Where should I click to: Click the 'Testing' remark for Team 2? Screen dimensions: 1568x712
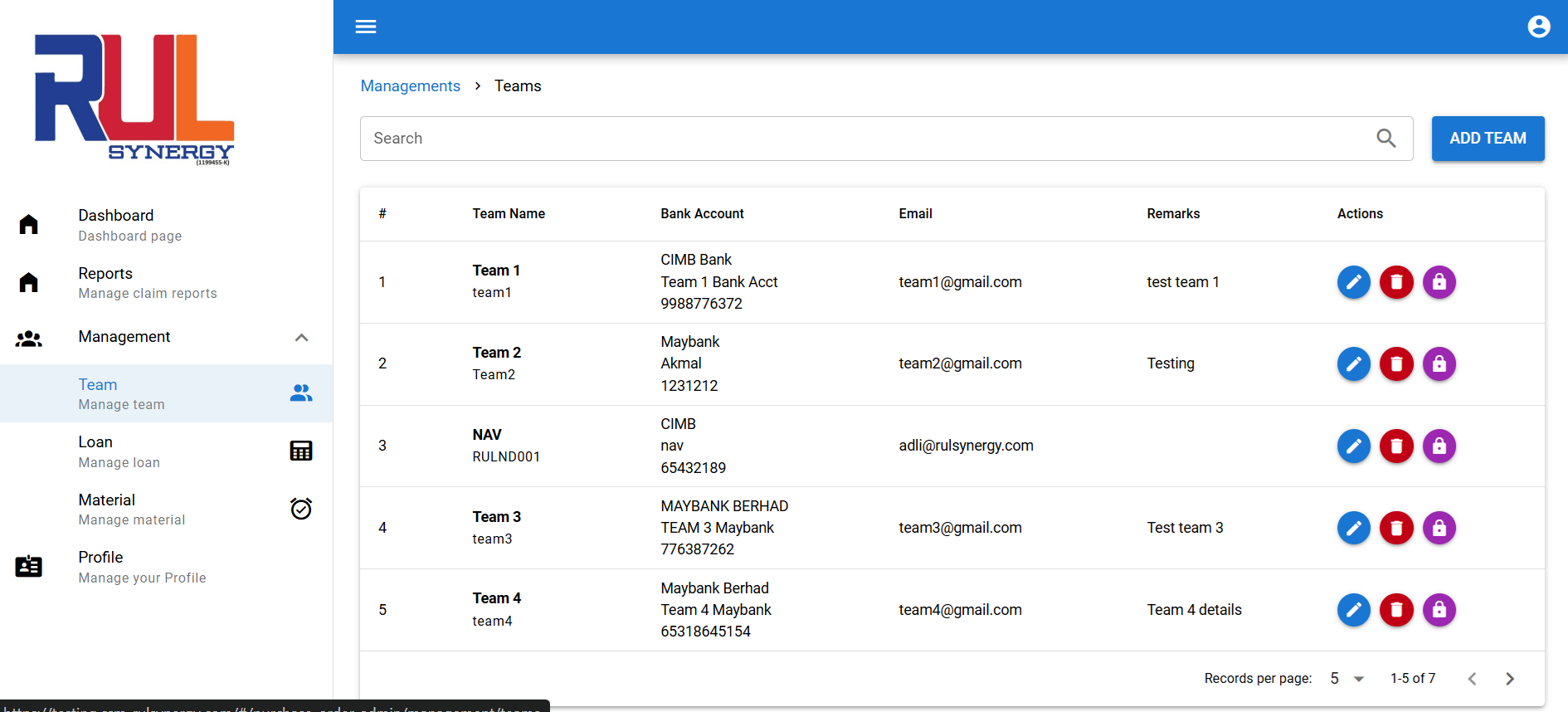tap(1171, 363)
